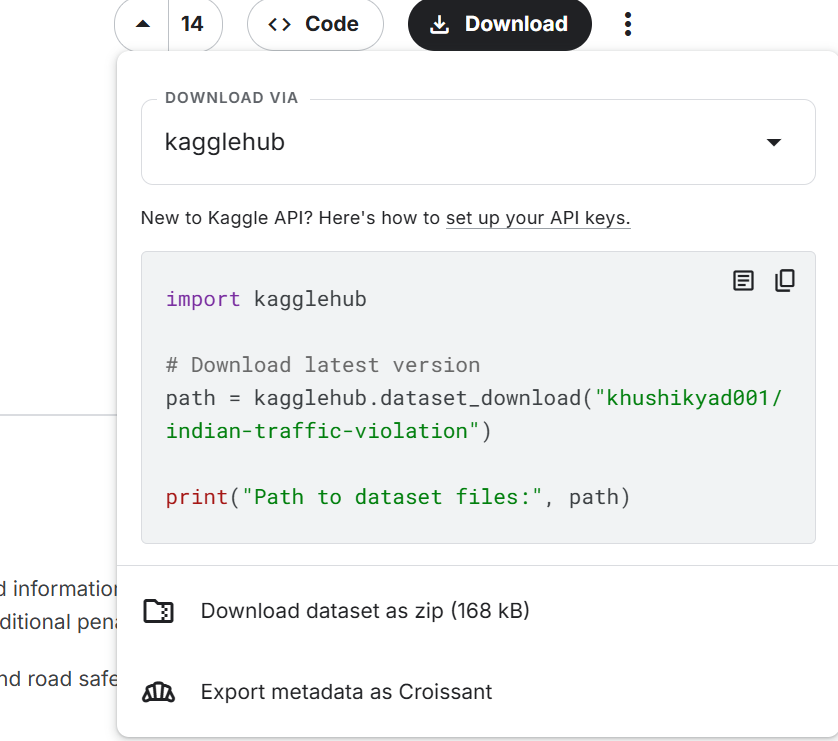838x741 pixels.
Task: Upvote the dataset with the arrow button
Action: click(x=142, y=24)
